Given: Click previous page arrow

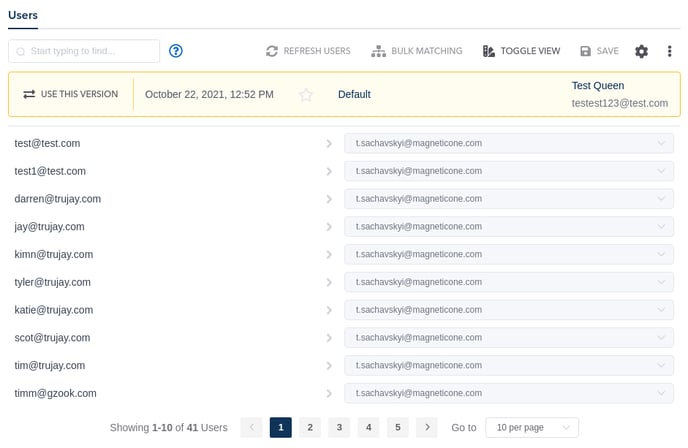Looking at the screenshot, I should pyautogui.click(x=251, y=427).
